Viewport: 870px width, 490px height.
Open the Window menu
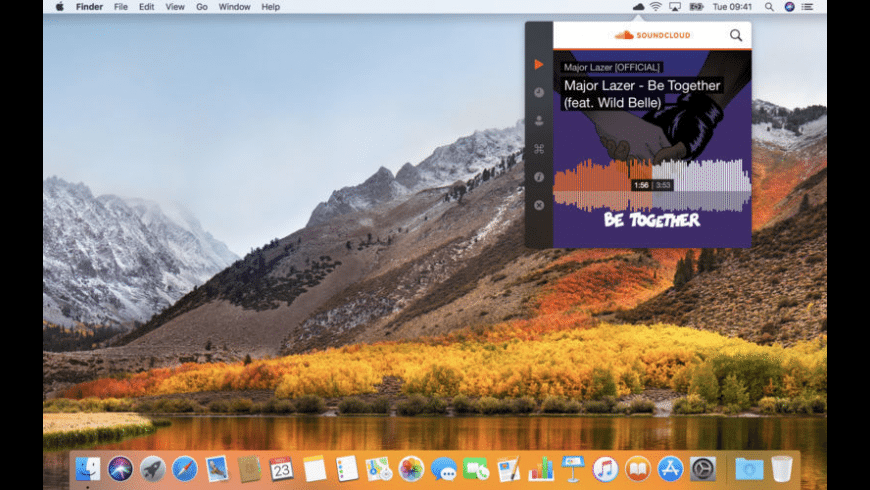(x=234, y=7)
